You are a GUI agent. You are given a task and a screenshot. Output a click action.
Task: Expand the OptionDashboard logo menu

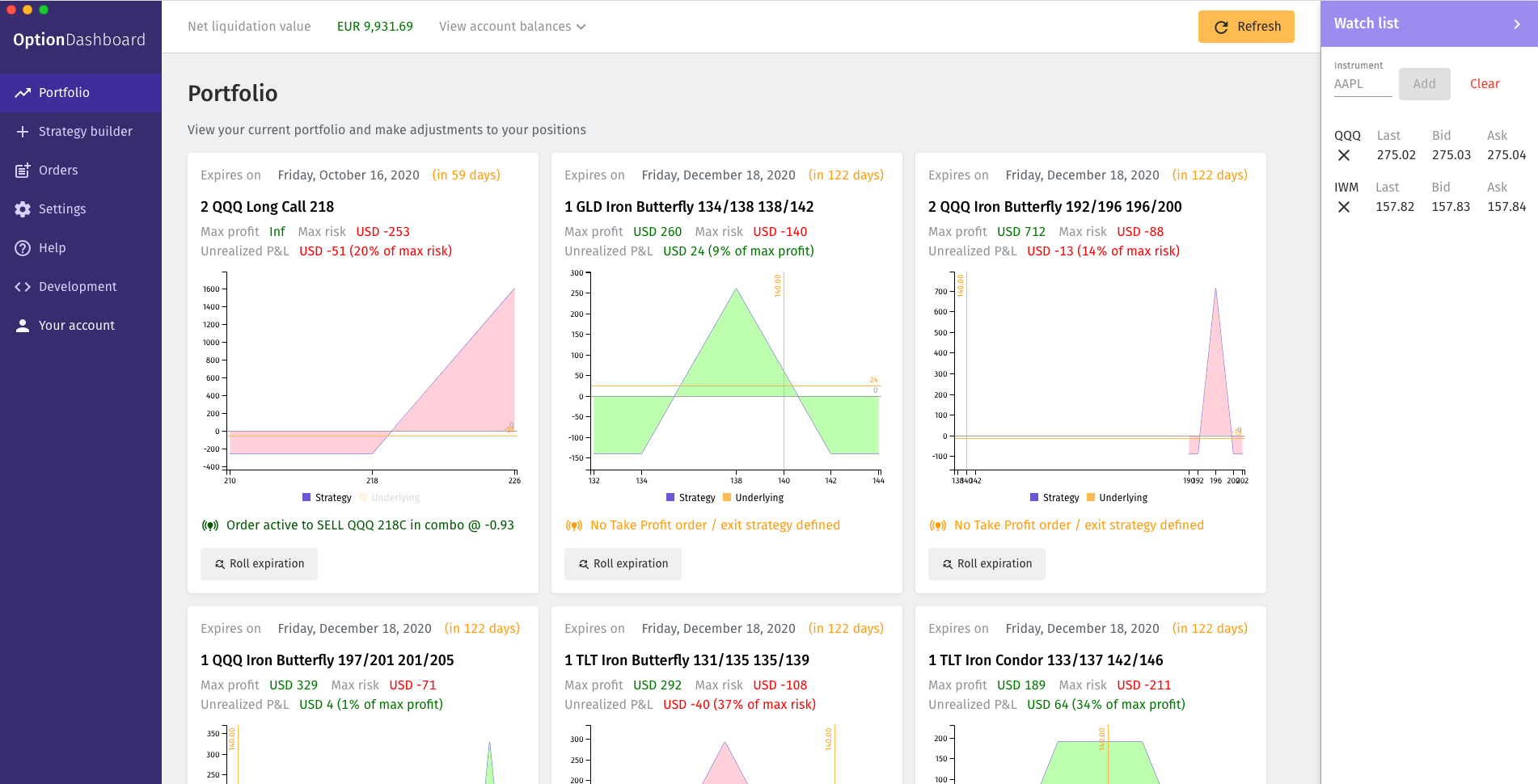click(x=81, y=39)
